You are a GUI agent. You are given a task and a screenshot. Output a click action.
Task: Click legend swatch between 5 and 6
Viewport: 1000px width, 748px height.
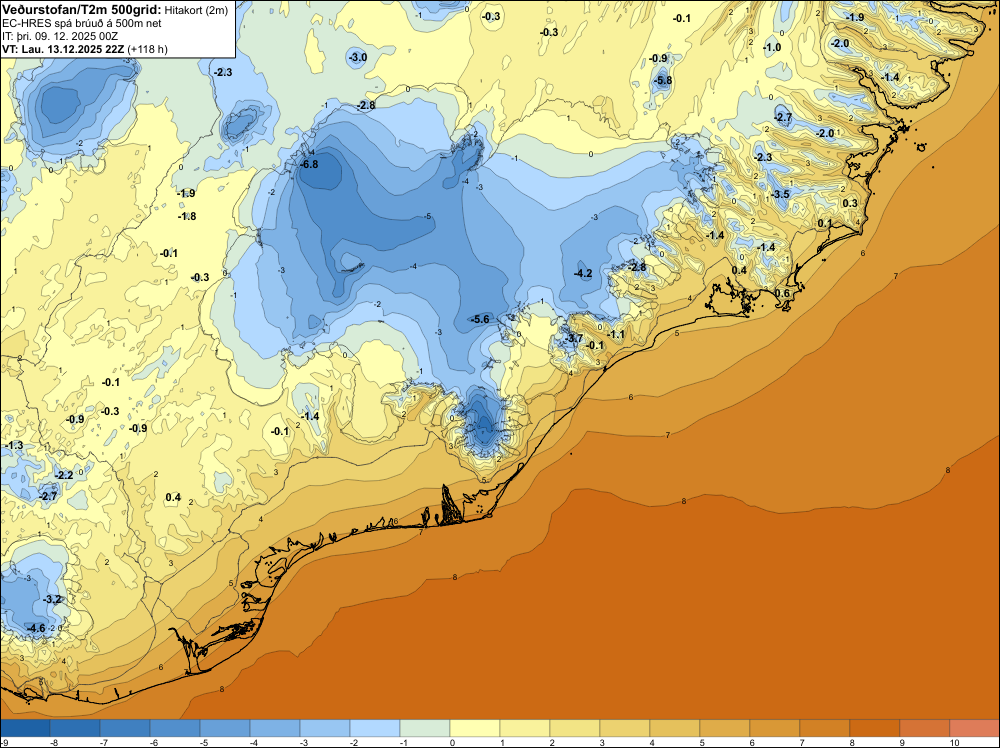point(725,728)
